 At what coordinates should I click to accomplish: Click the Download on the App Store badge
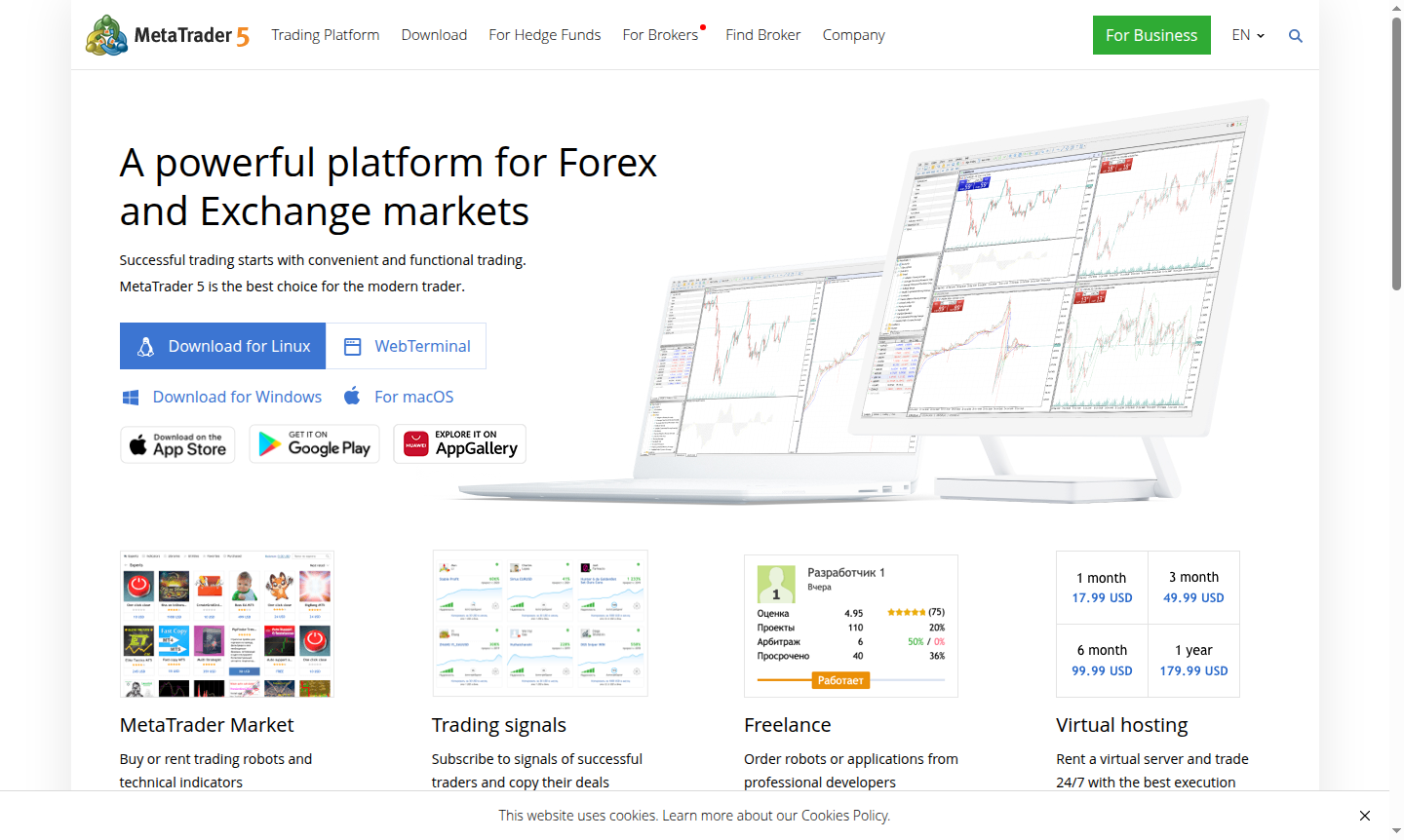[x=177, y=443]
